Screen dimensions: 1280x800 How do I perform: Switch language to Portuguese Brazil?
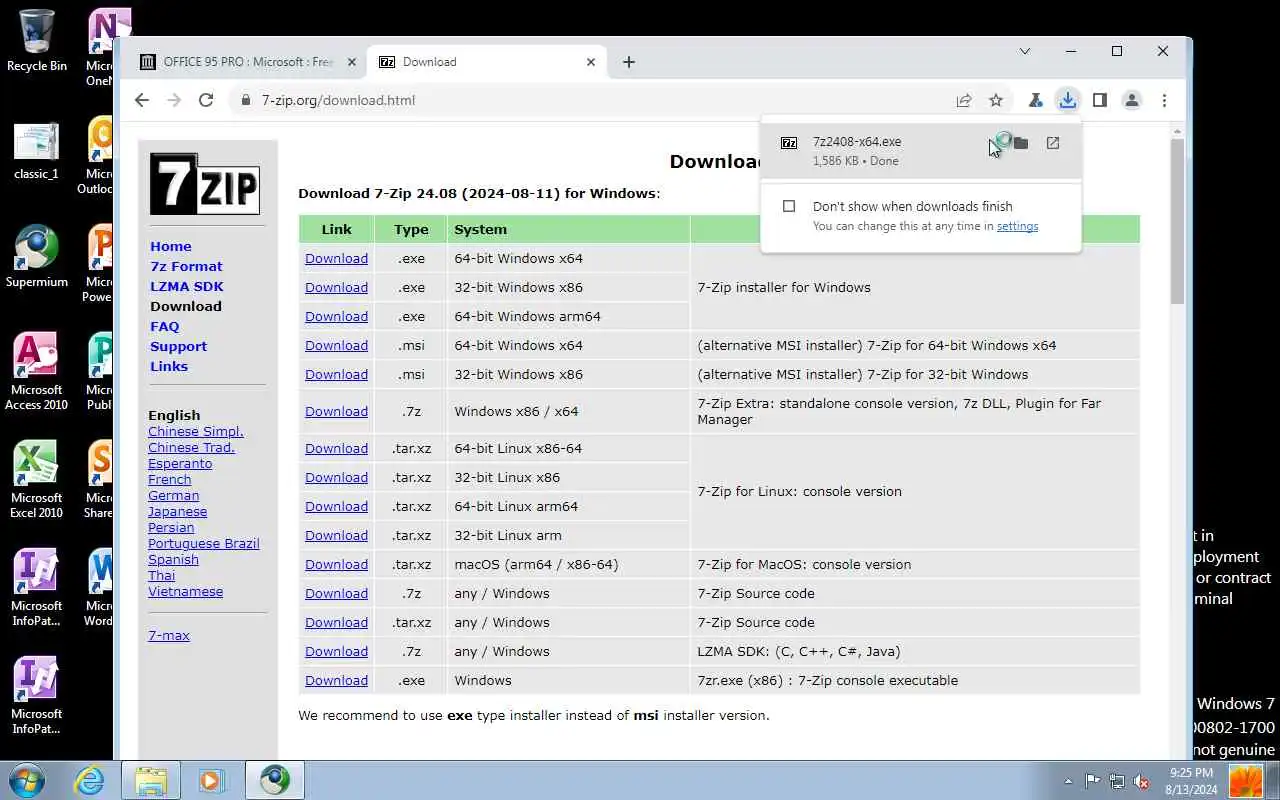204,543
